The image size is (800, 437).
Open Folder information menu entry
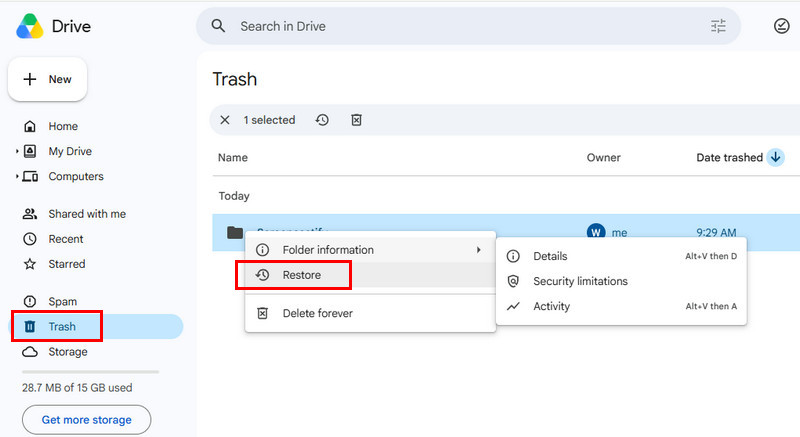pos(370,250)
